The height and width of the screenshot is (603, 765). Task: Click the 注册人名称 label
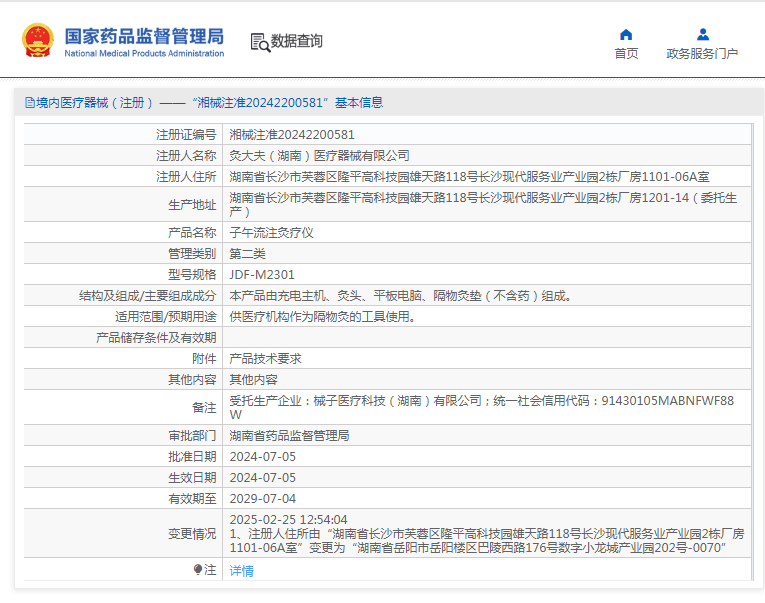186,156
